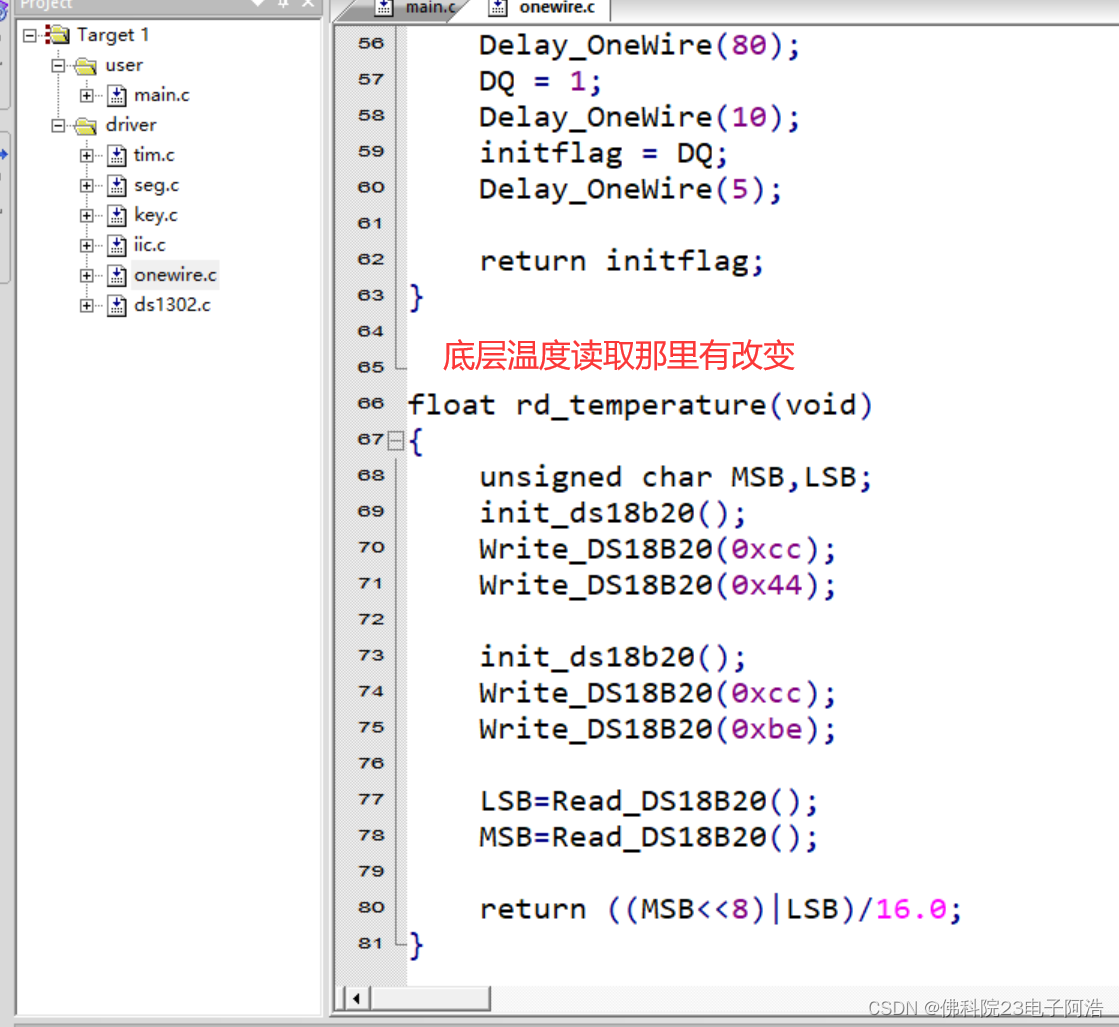
Task: Click line number 66 in the gutter
Action: pyautogui.click(x=370, y=403)
